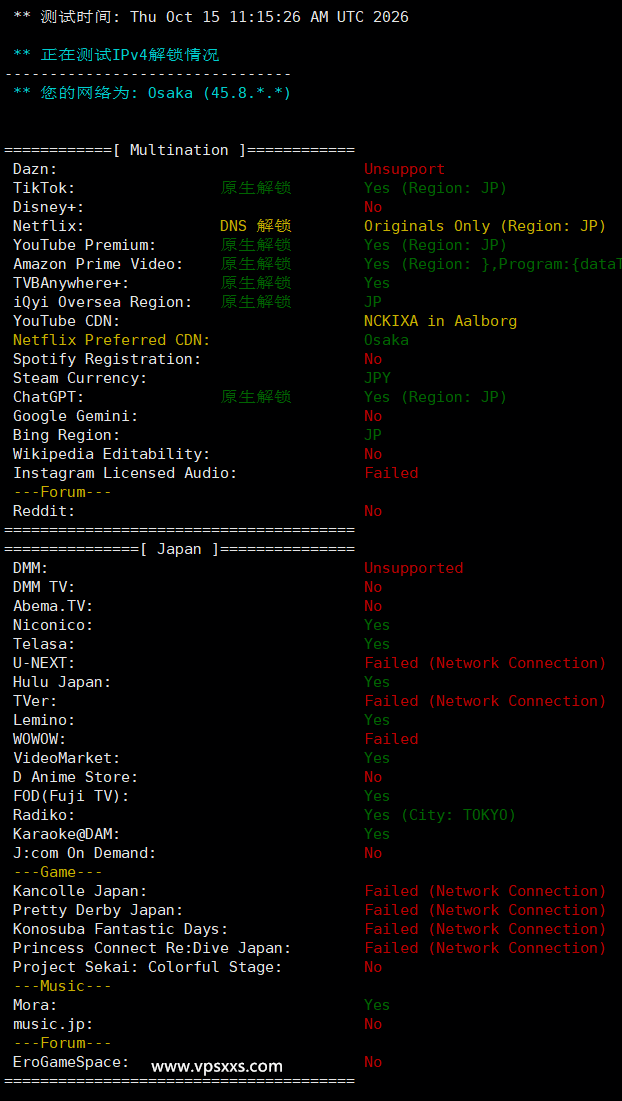Select Instagram Licensed Audio Failed result
The image size is (622, 1101).
[x=391, y=473]
